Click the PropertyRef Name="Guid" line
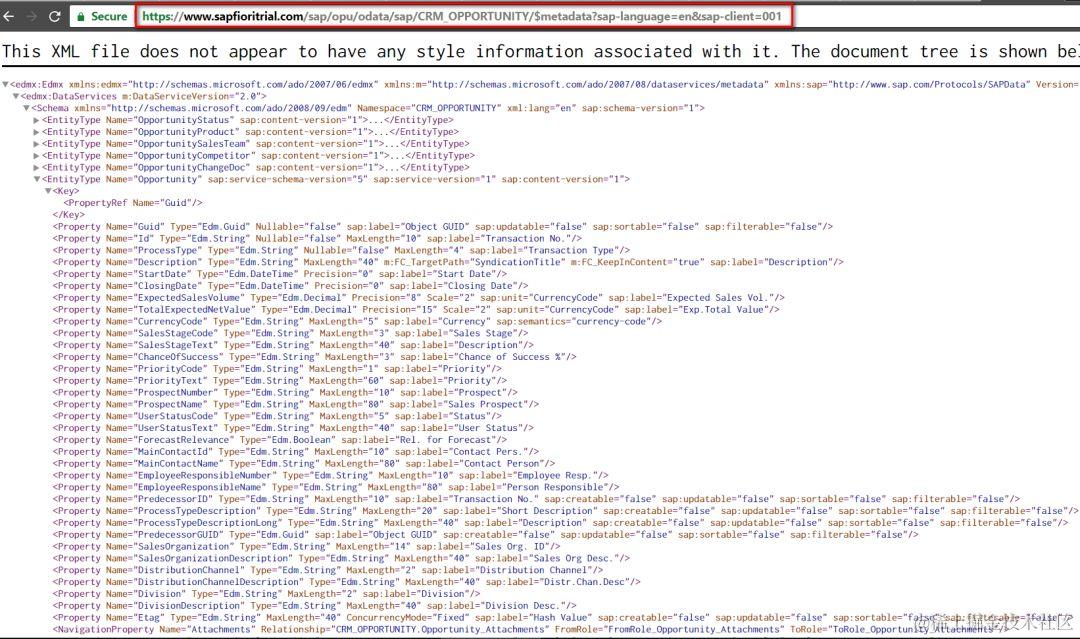Screen dimensions: 1080x639 (x=133, y=203)
